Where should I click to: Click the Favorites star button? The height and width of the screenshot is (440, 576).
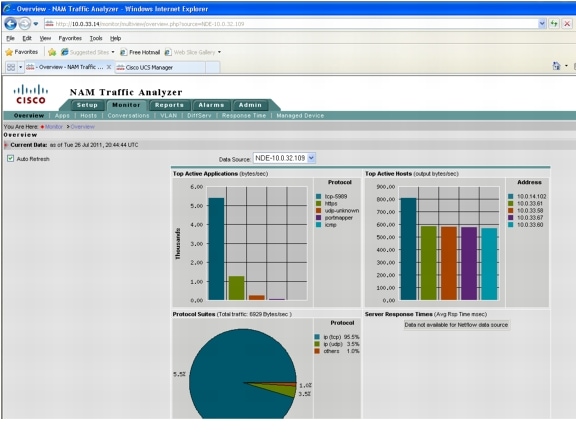pyautogui.click(x=22, y=52)
